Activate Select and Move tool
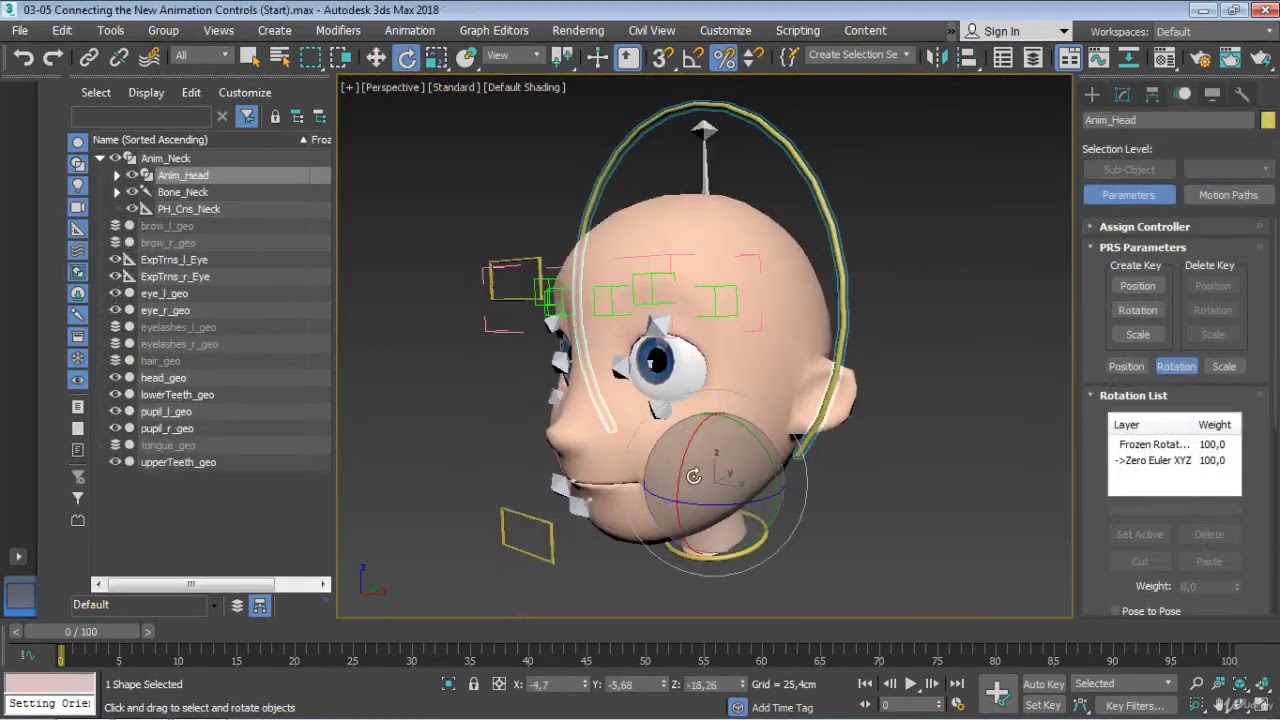 click(x=376, y=58)
